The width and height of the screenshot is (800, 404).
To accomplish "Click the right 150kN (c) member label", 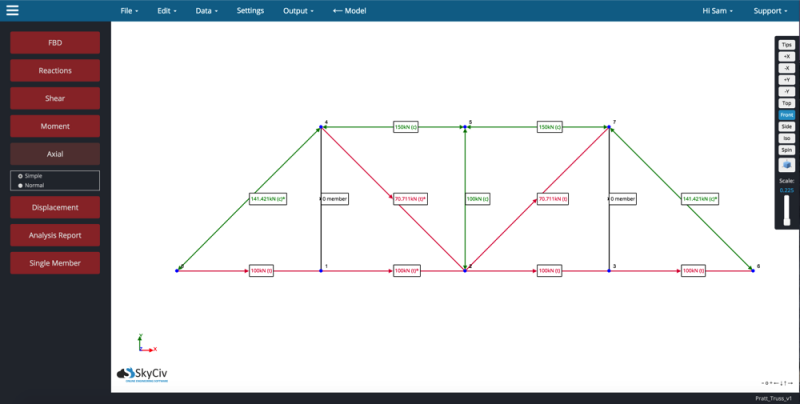I will (549, 127).
